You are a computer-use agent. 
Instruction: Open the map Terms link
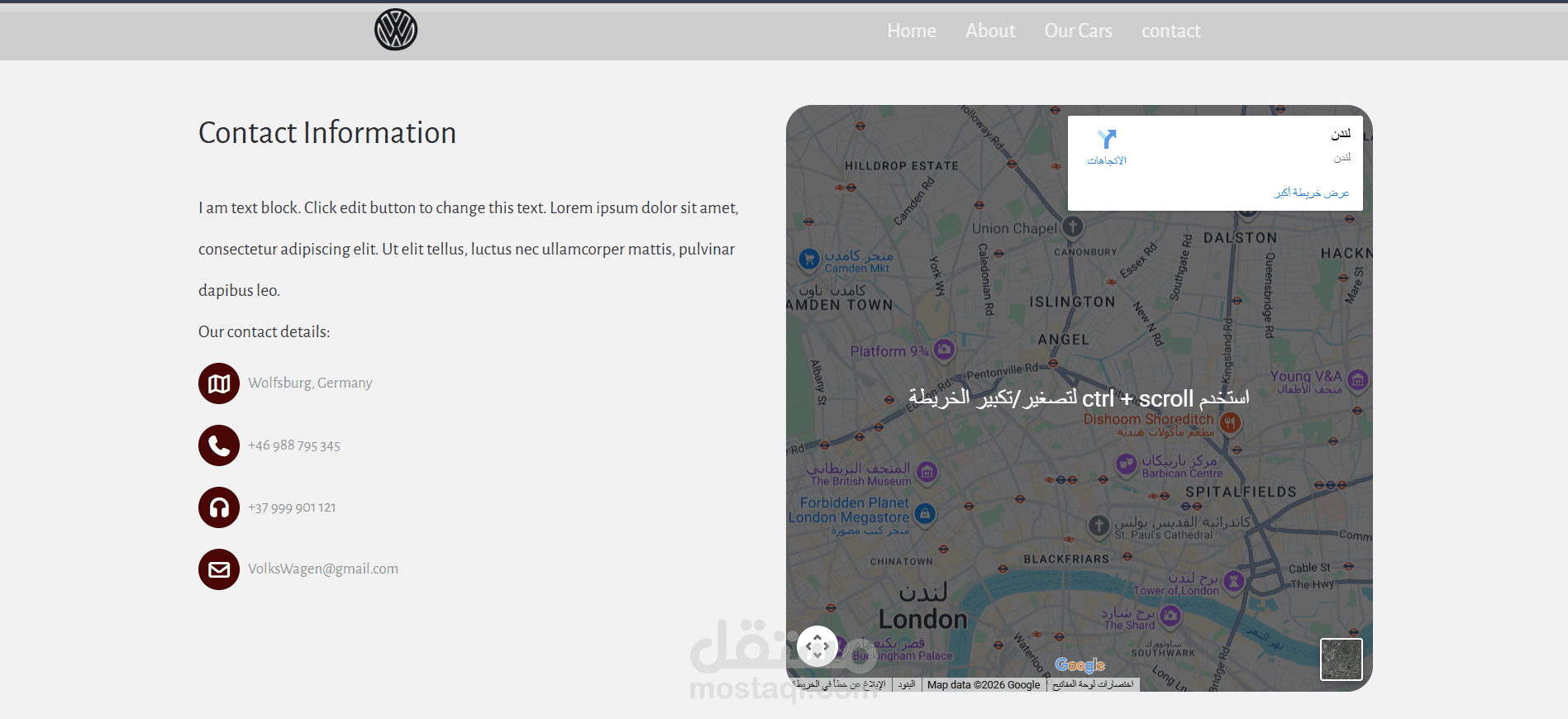click(x=907, y=685)
